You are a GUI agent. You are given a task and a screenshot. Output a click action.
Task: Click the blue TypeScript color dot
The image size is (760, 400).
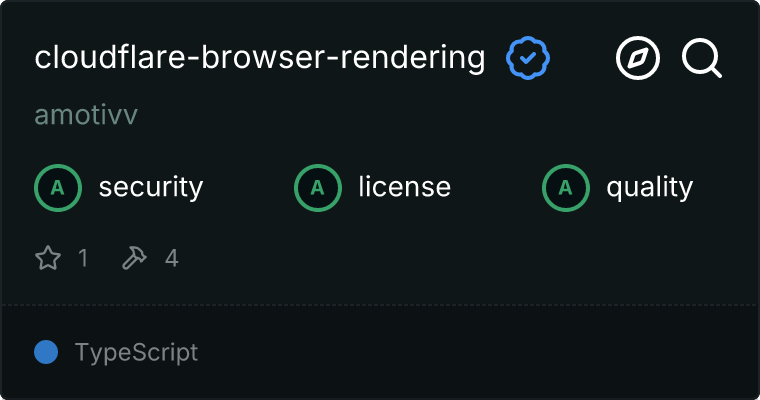pos(46,352)
